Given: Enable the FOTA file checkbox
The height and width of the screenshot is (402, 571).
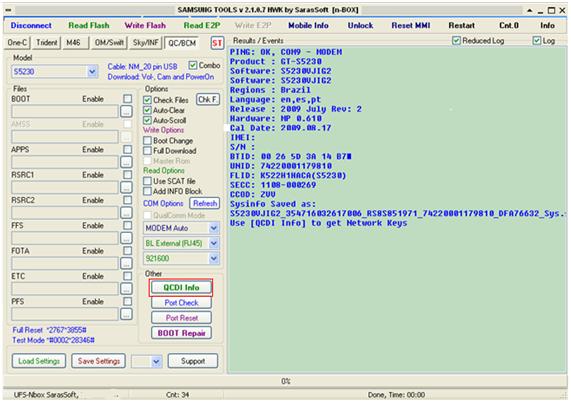Looking at the screenshot, I should (127, 251).
